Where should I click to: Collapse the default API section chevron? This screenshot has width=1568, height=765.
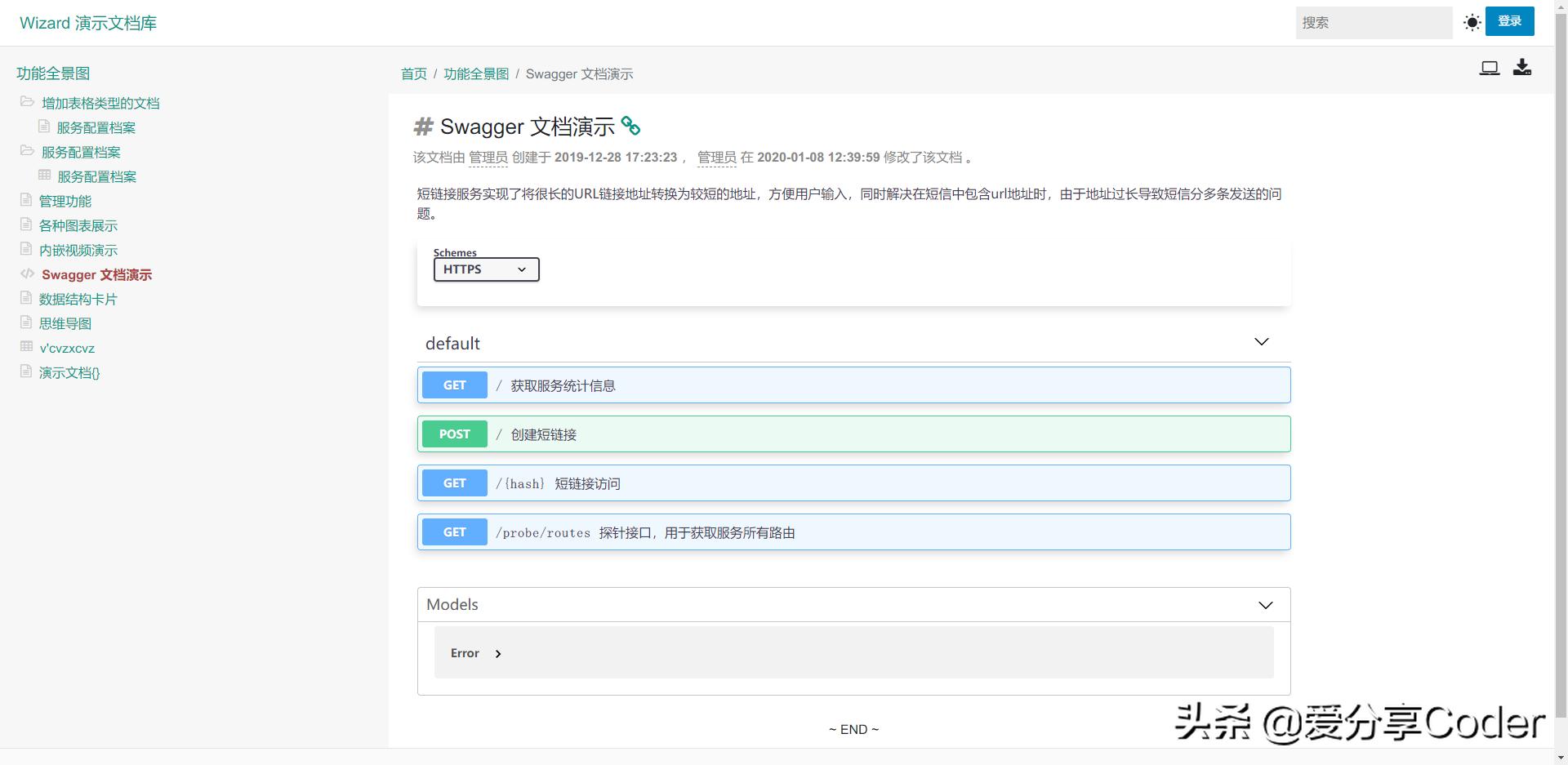1261,342
